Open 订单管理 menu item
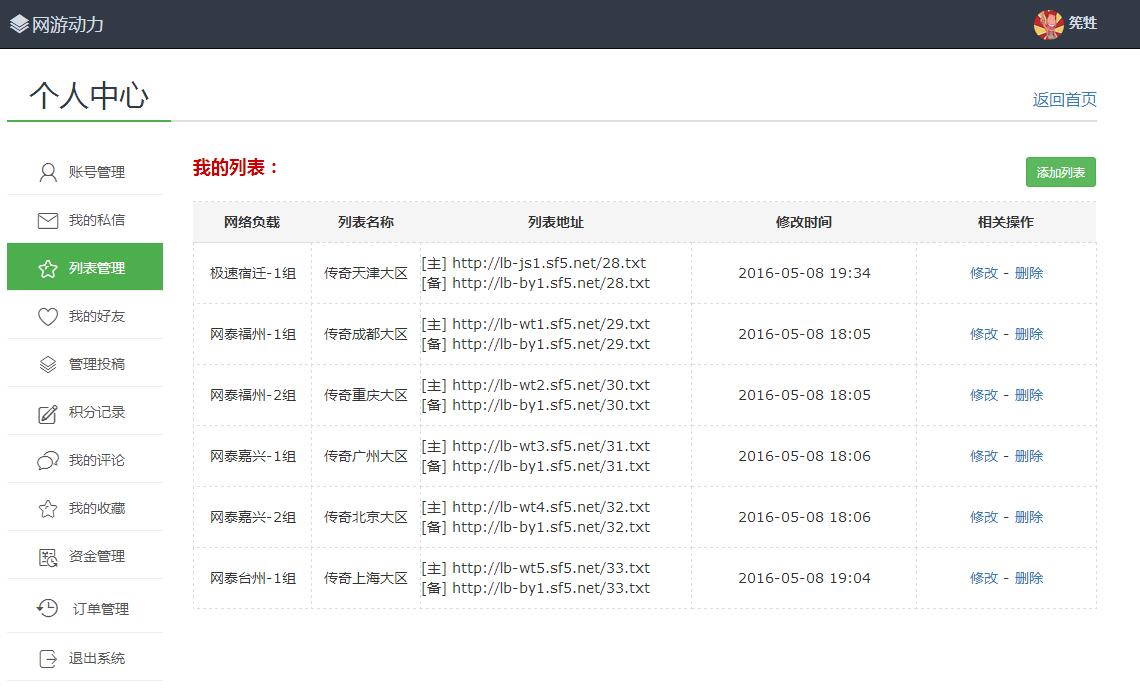The width and height of the screenshot is (1140, 692). 85,608
